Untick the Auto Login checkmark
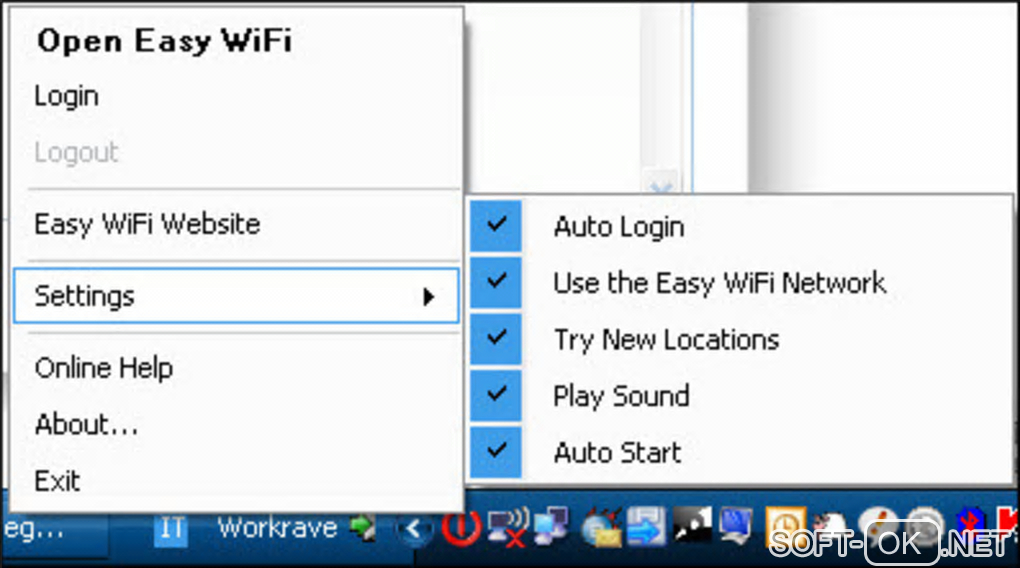 (496, 225)
